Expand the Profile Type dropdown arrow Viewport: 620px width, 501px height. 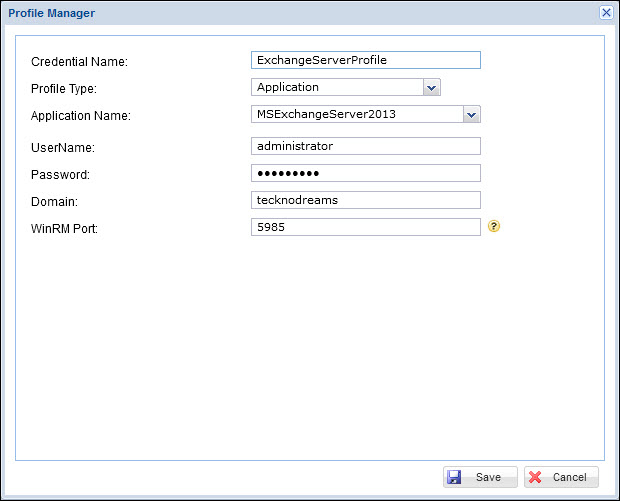click(431, 88)
